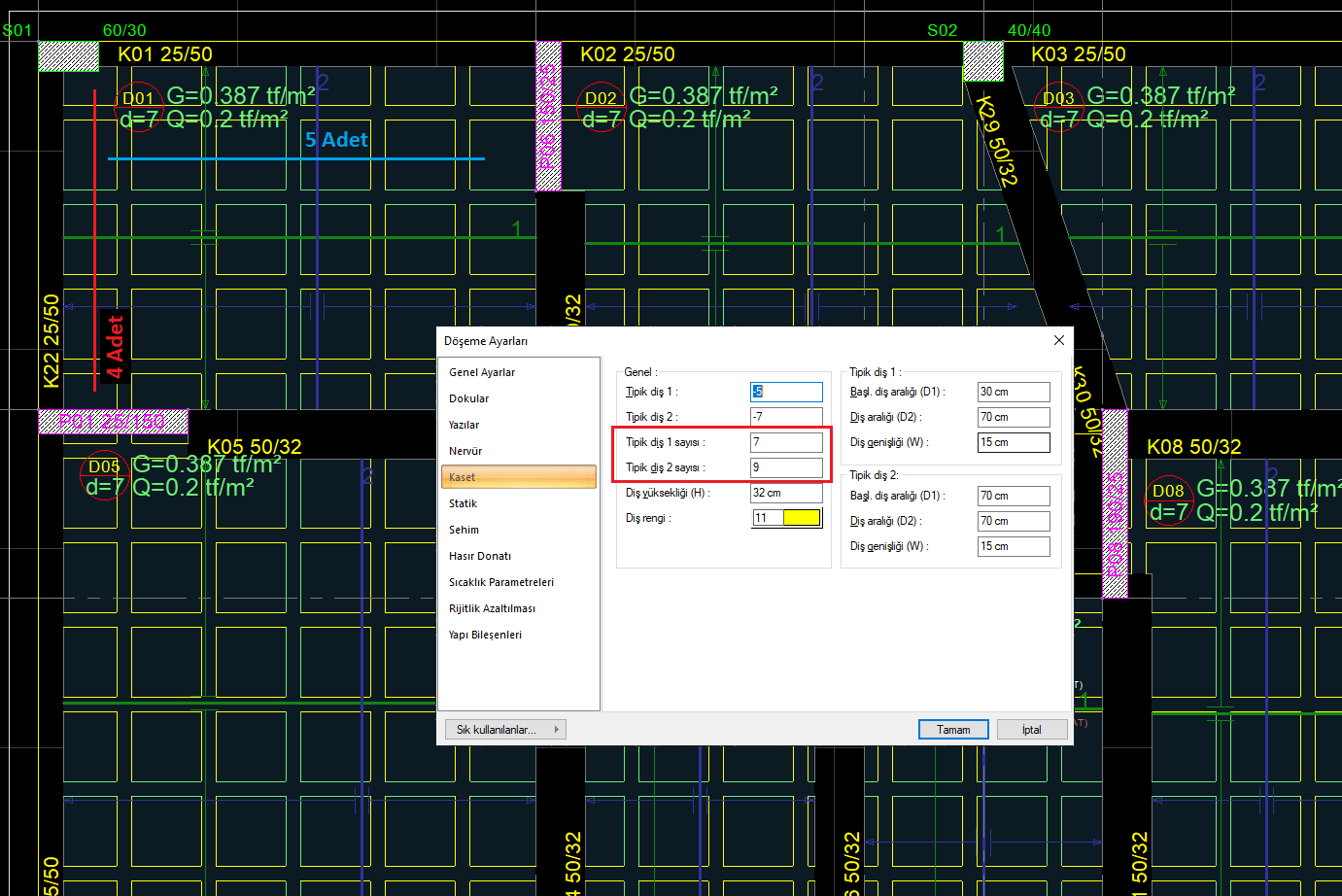Confirm the dialog with Tamam

(953, 730)
